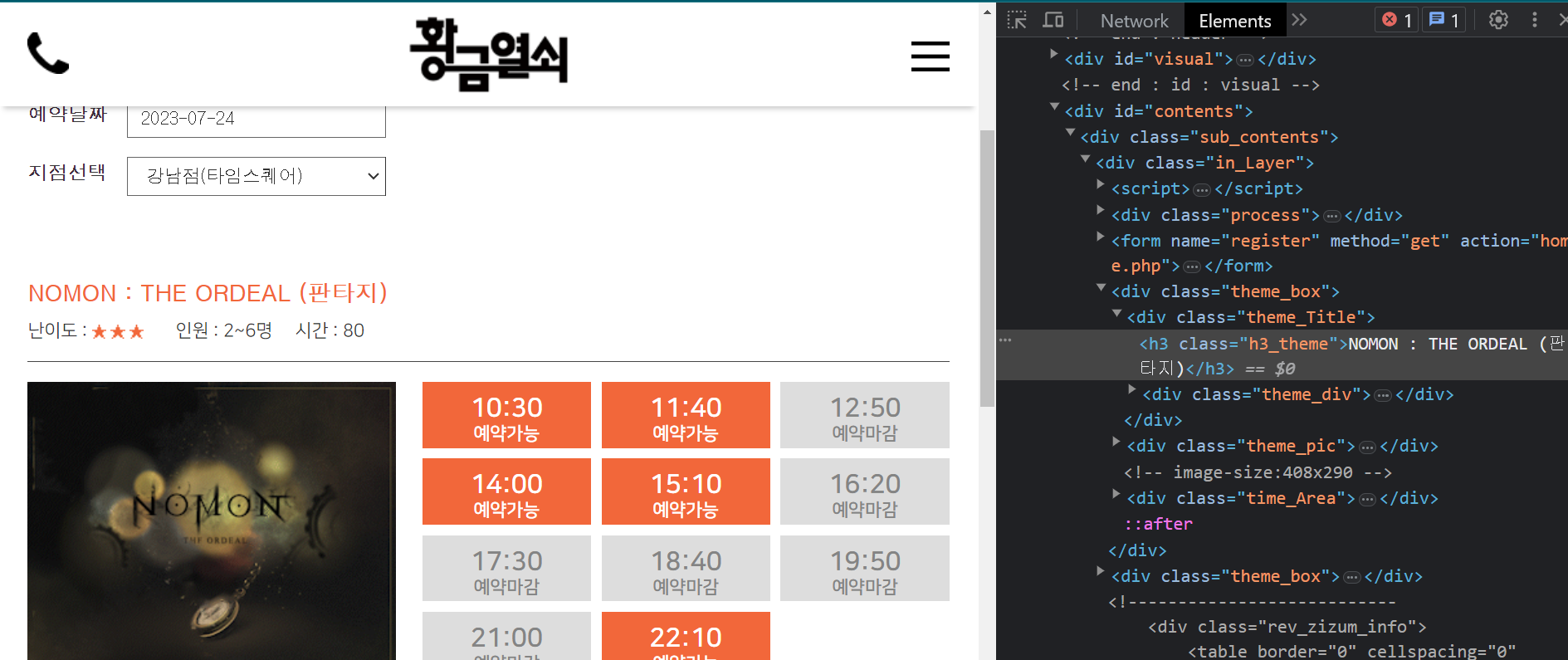Expand the div class="time_Area" node
The height and width of the screenshot is (660, 1568).
click(1116, 493)
